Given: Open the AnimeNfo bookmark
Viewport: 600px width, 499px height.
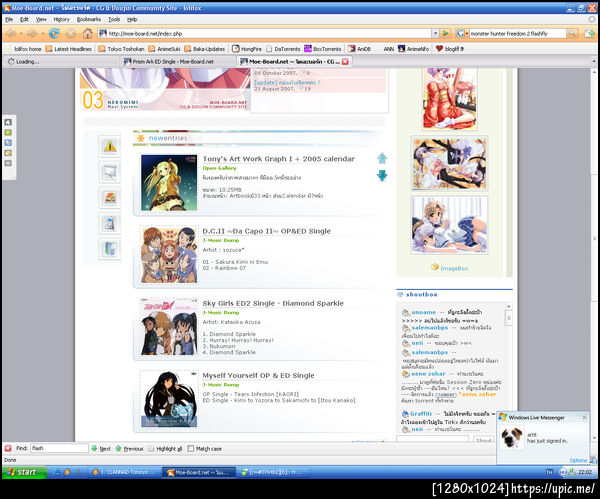Looking at the screenshot, I should pos(413,49).
